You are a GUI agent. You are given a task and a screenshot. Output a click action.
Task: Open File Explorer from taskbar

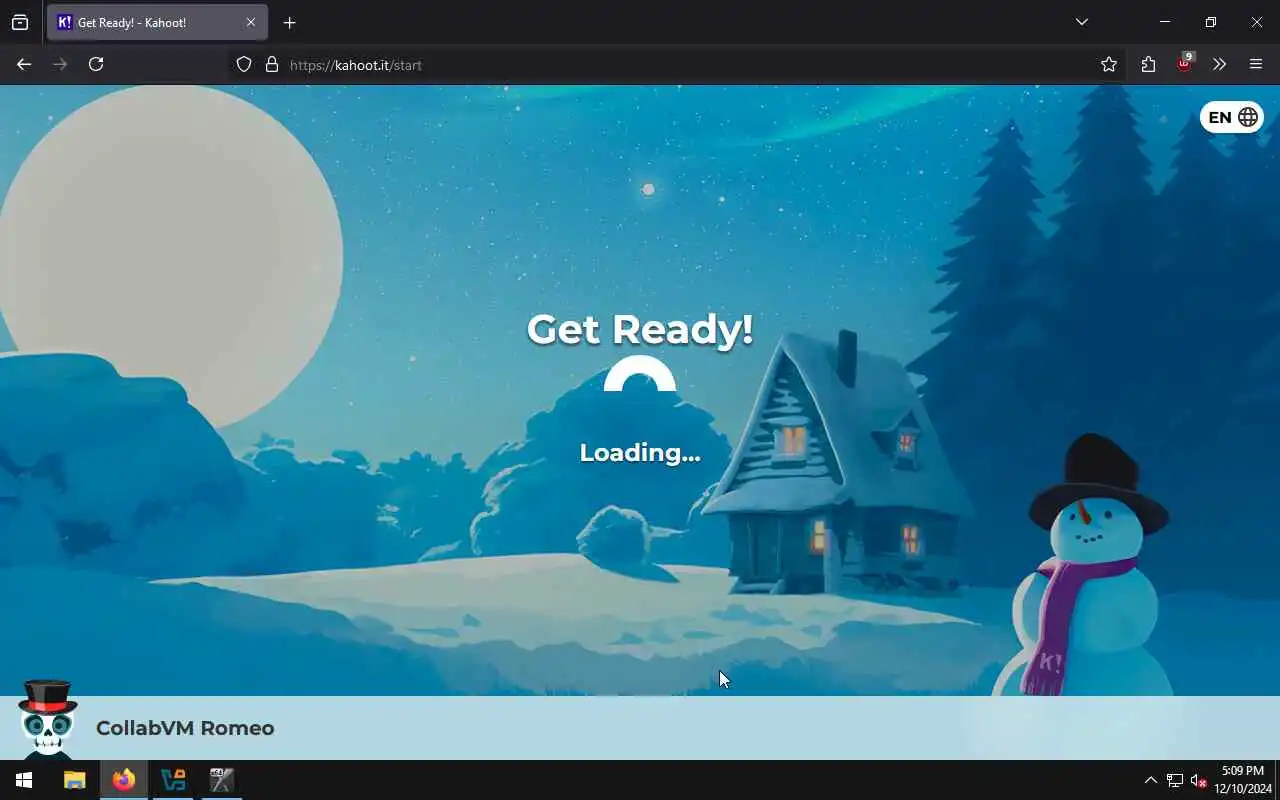(75, 780)
